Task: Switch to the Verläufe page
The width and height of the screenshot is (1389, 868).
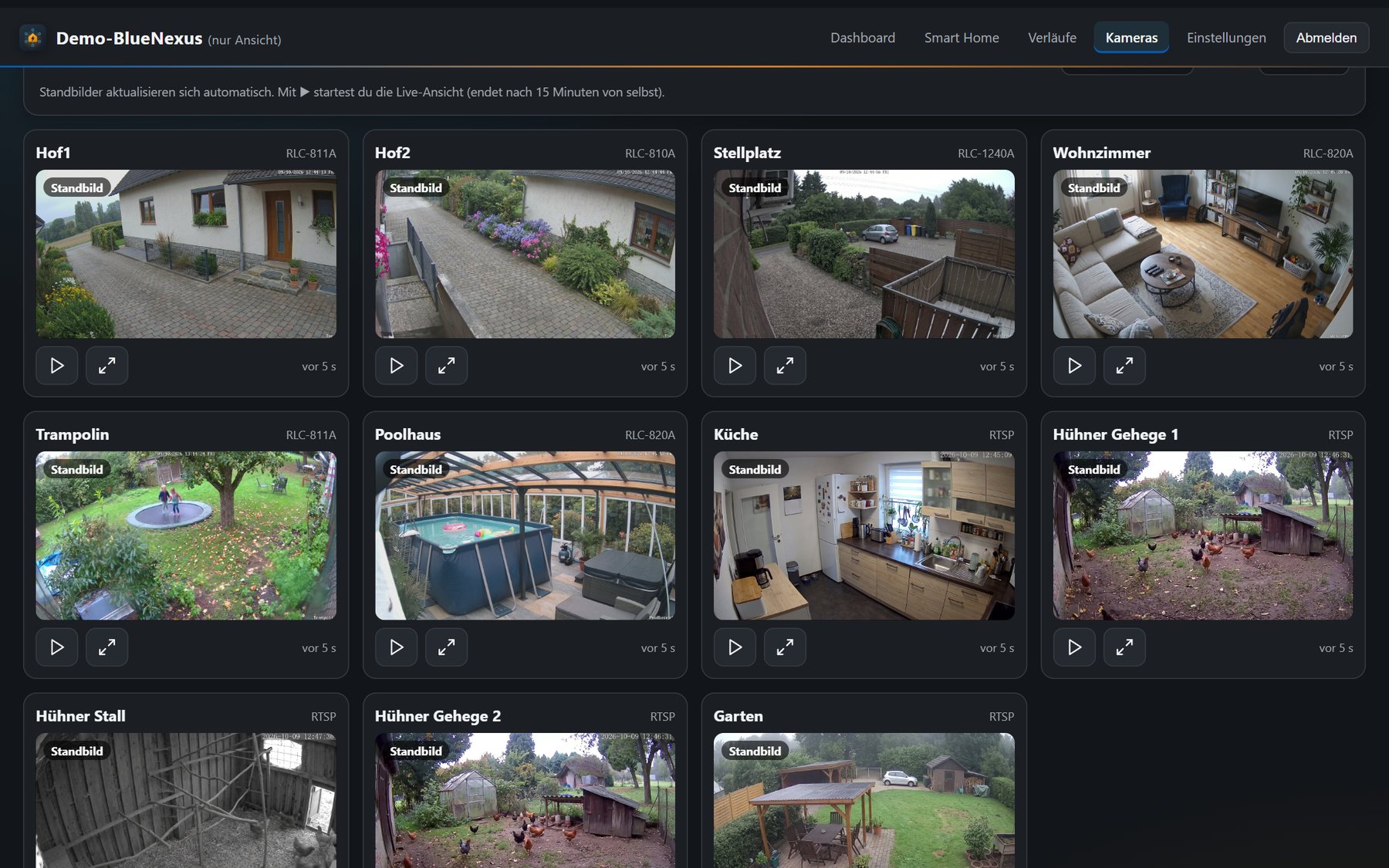Action: point(1052,38)
